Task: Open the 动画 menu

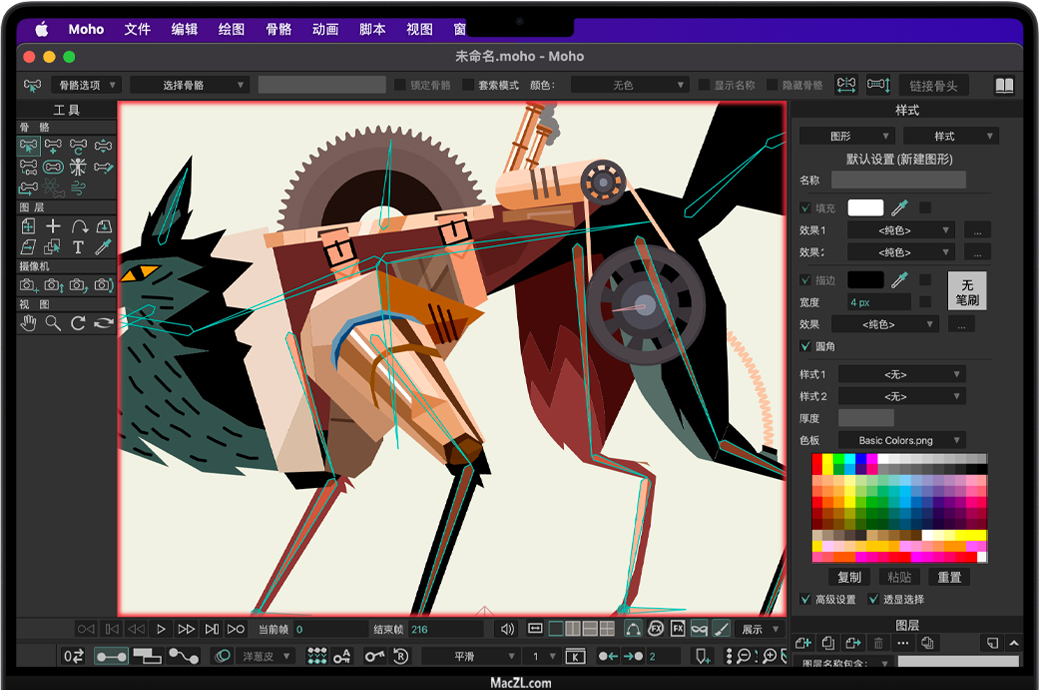Action: pos(325,29)
